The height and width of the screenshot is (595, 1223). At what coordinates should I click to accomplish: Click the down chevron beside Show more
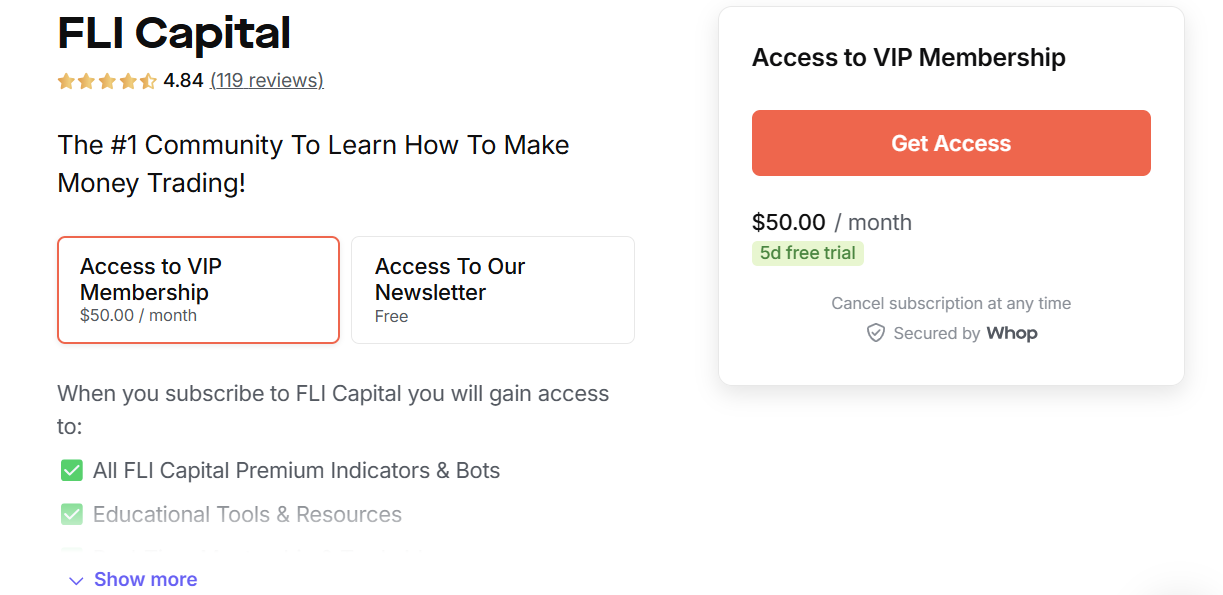click(x=77, y=580)
